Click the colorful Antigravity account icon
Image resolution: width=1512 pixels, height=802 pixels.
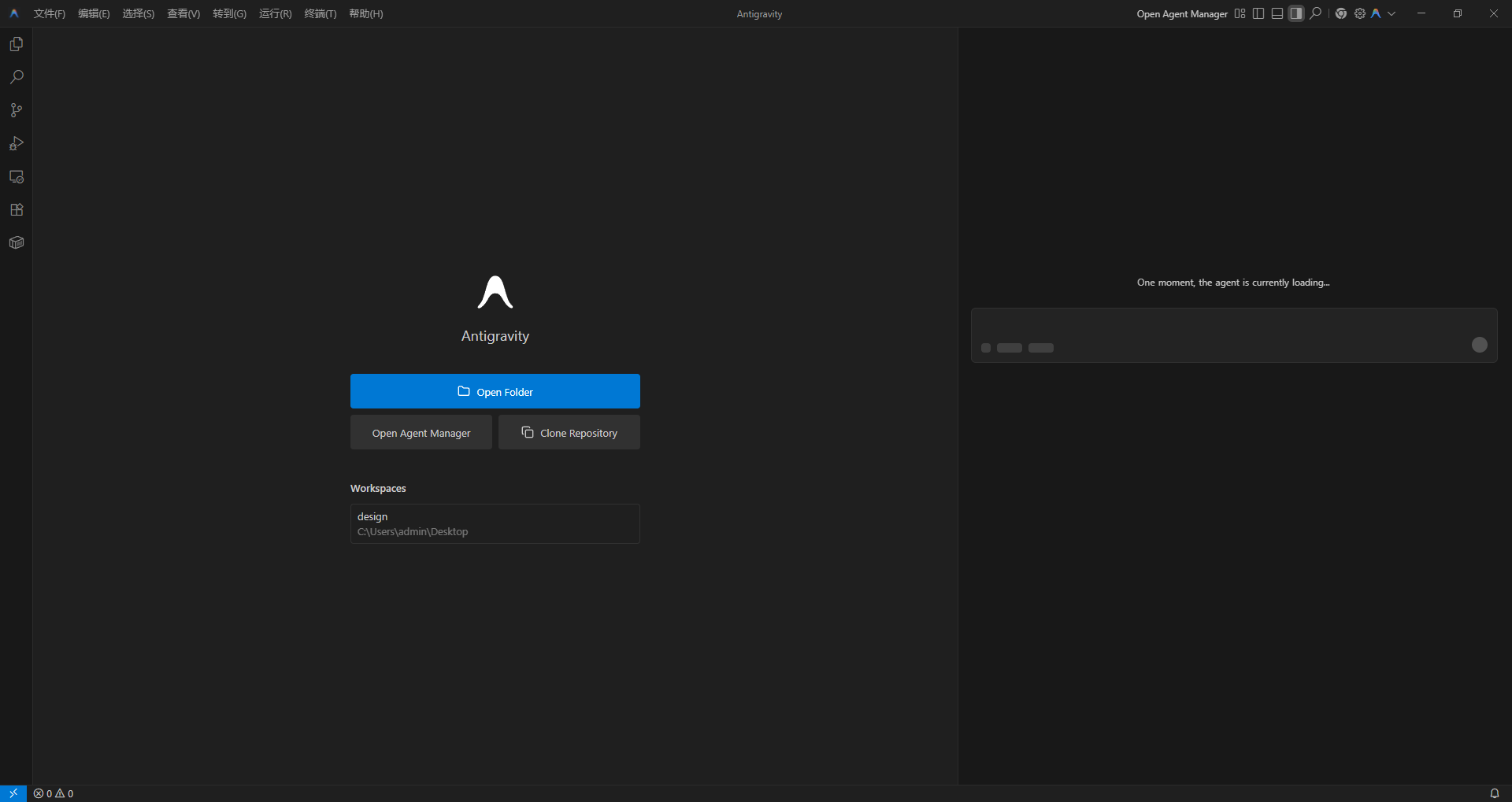click(1377, 13)
